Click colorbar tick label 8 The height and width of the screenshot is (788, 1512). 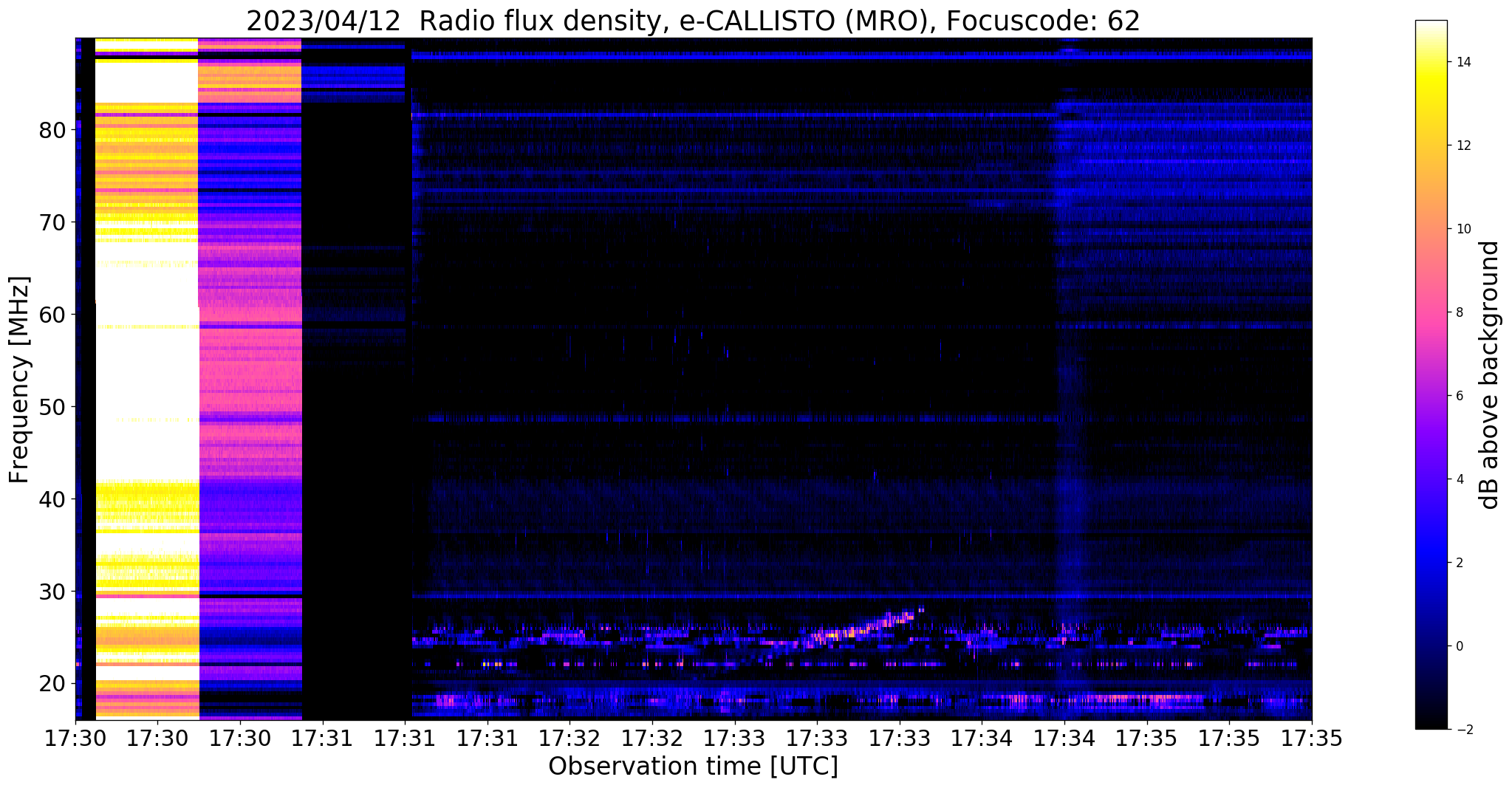point(1459,312)
